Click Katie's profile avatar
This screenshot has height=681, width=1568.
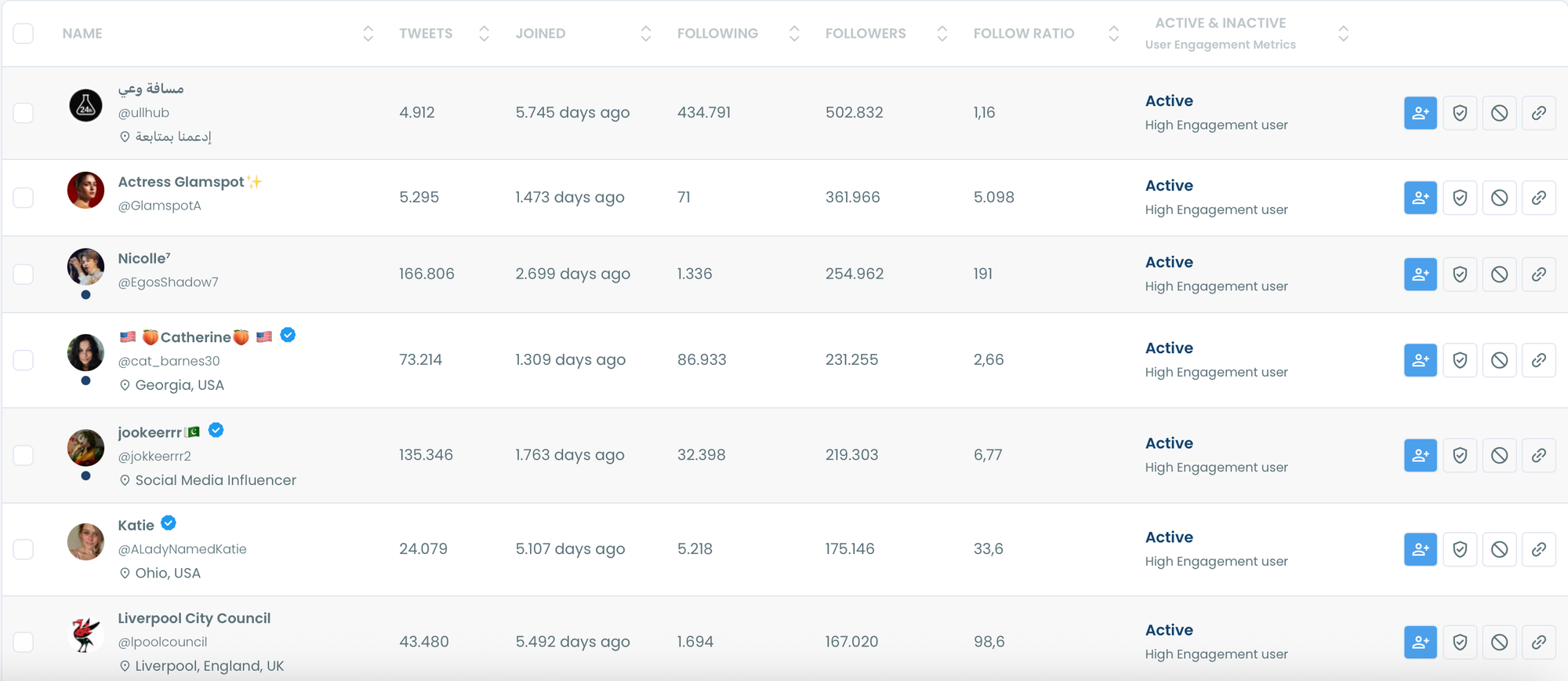click(85, 541)
